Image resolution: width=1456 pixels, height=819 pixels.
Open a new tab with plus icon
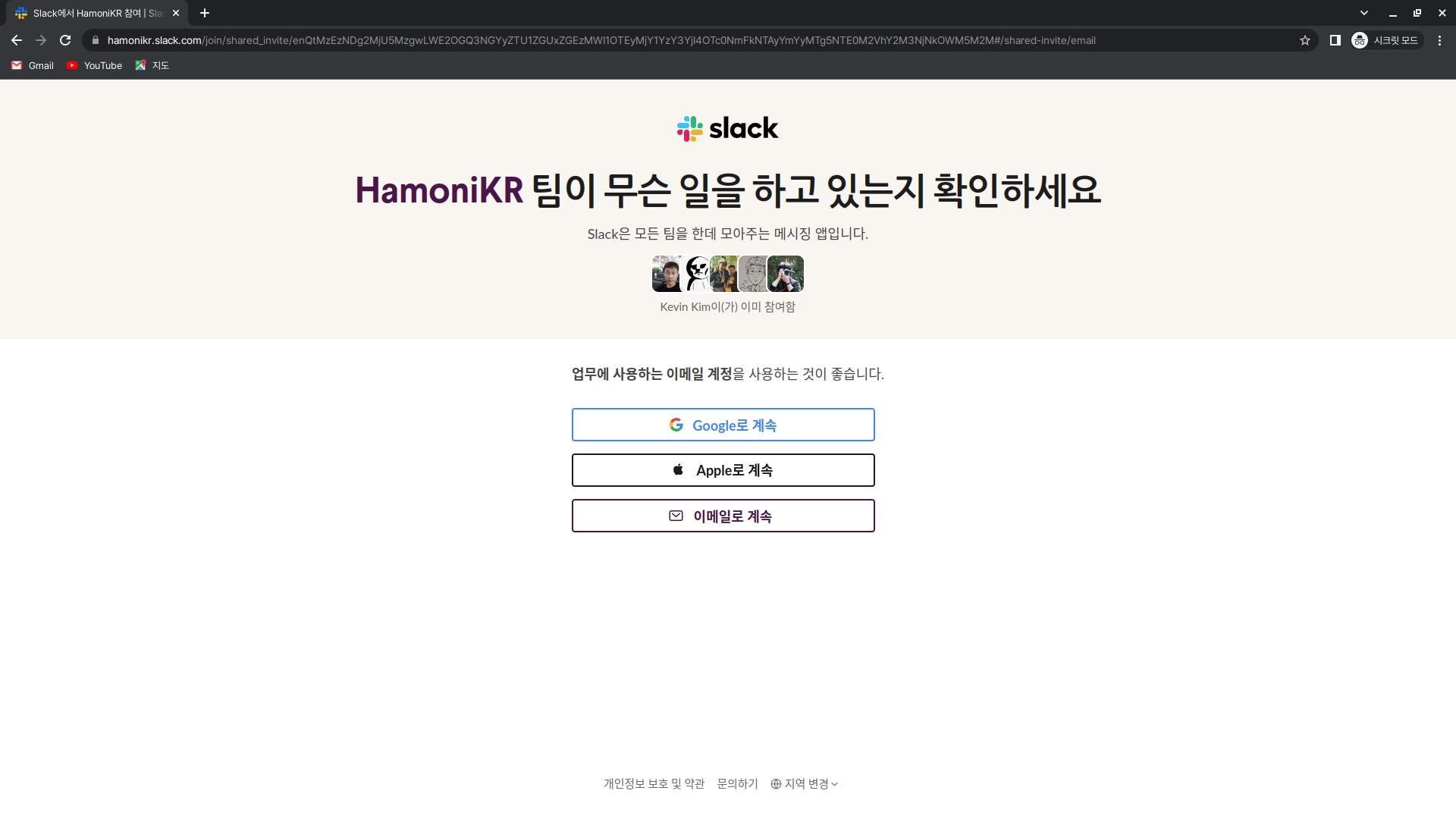click(x=205, y=13)
